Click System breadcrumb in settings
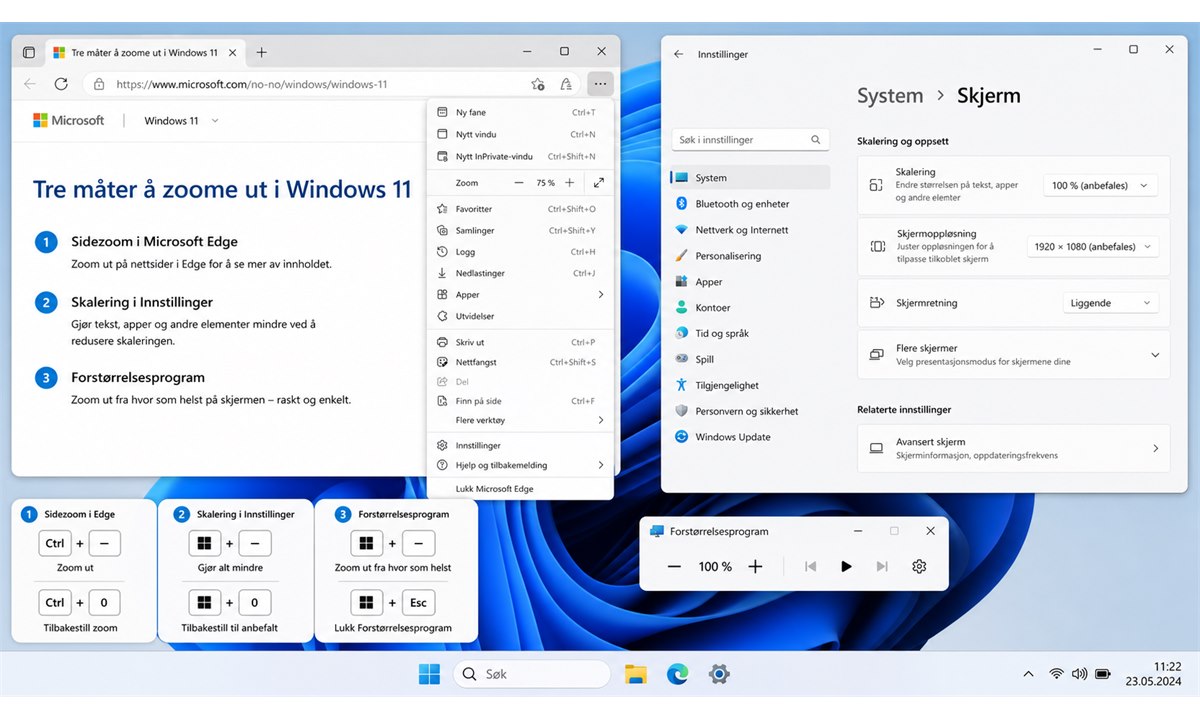 tap(890, 96)
